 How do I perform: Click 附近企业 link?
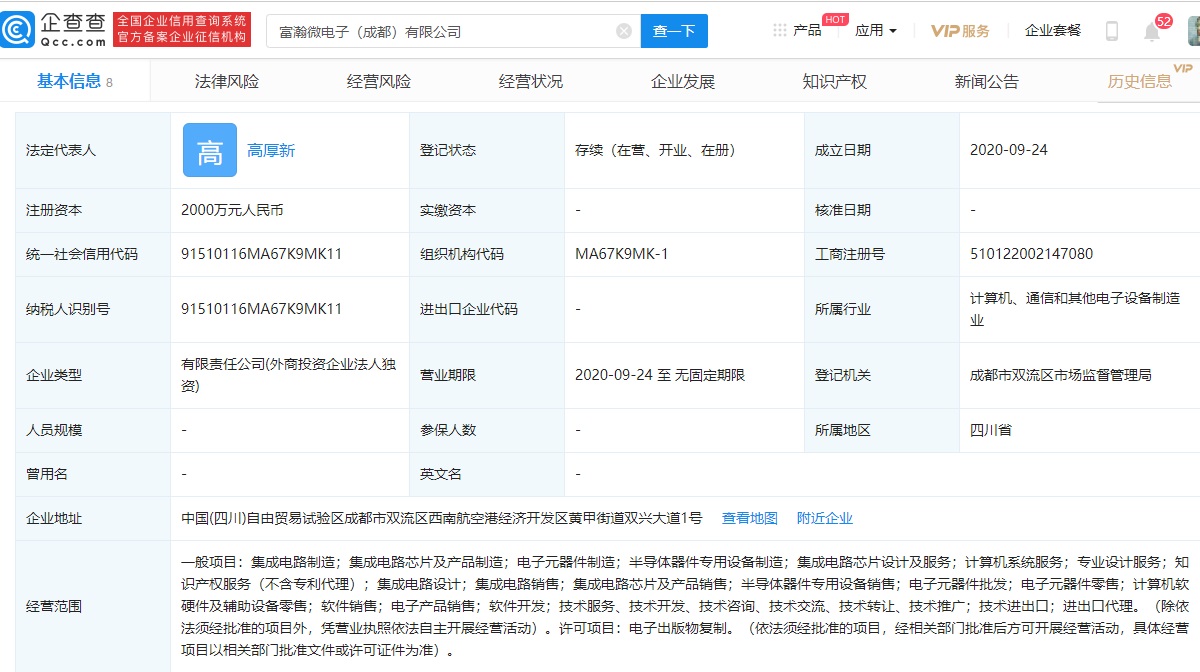click(825, 518)
